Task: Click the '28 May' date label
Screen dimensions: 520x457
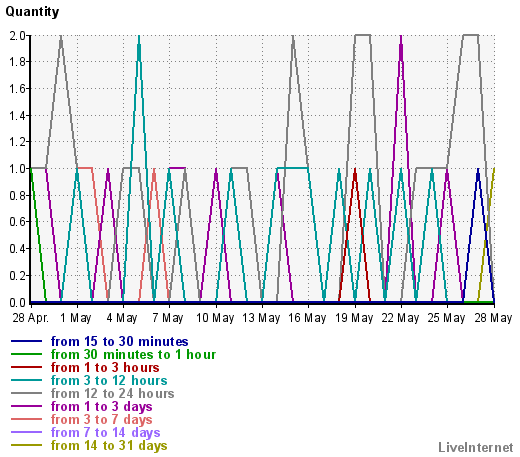Action: coord(493,318)
